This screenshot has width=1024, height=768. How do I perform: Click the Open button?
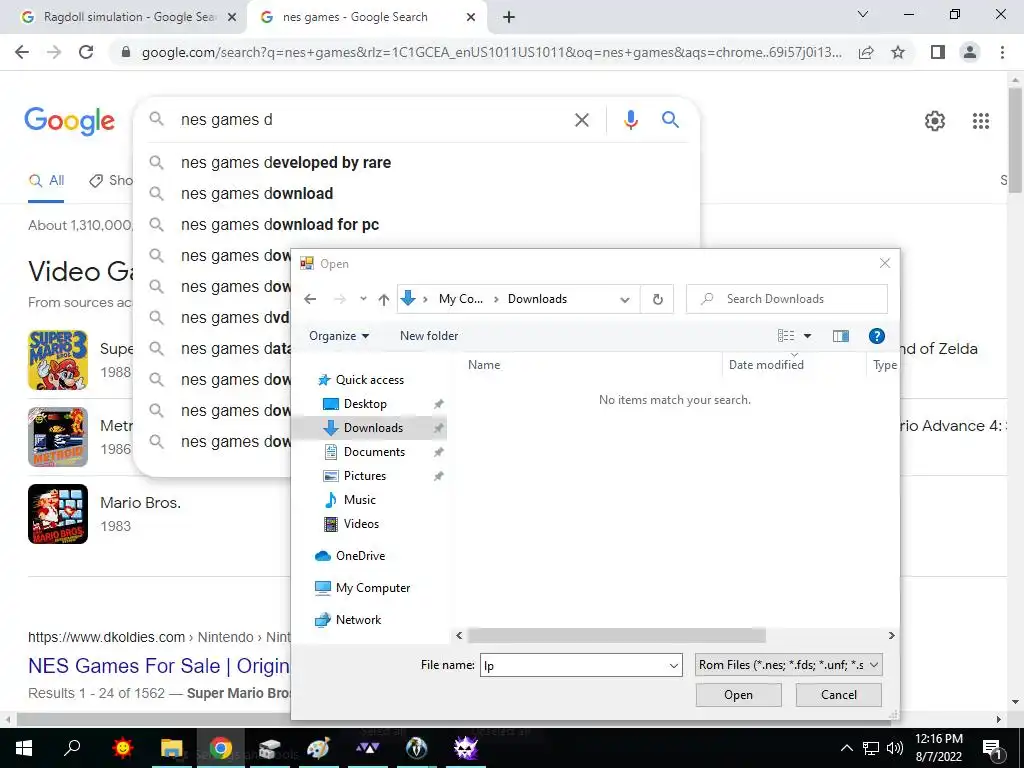point(738,695)
